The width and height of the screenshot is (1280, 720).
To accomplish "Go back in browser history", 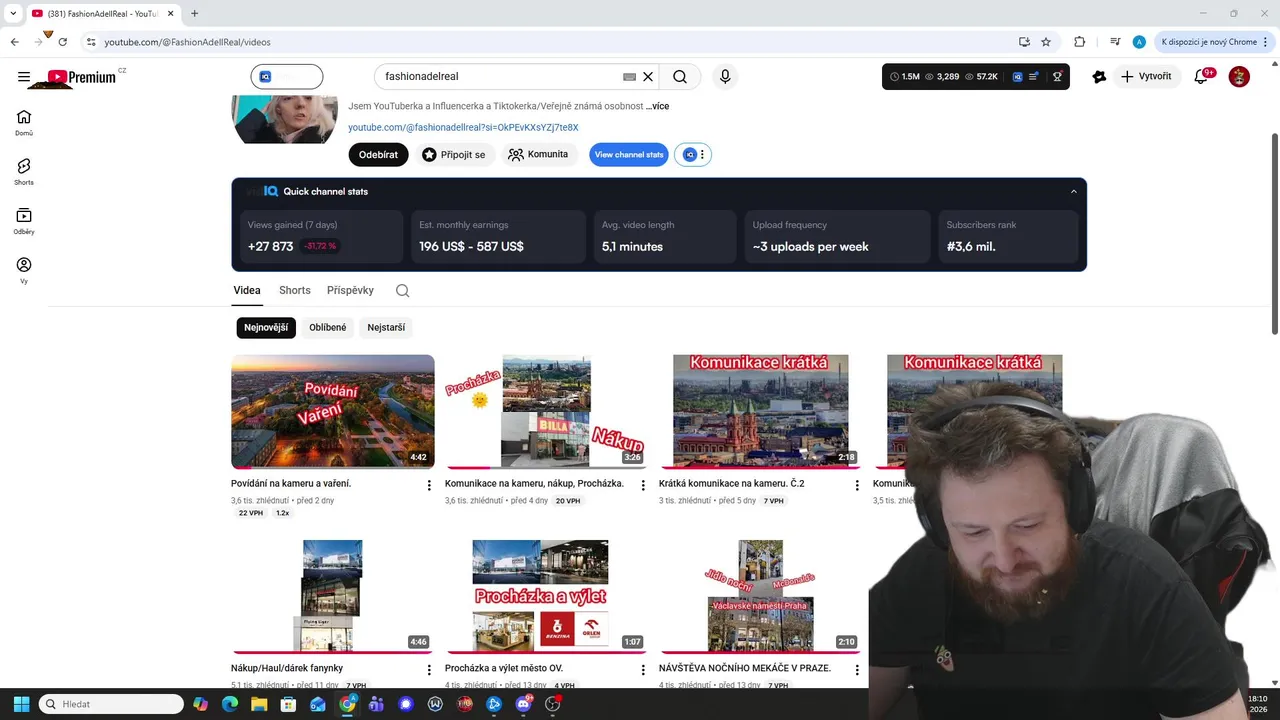I will tap(15, 42).
